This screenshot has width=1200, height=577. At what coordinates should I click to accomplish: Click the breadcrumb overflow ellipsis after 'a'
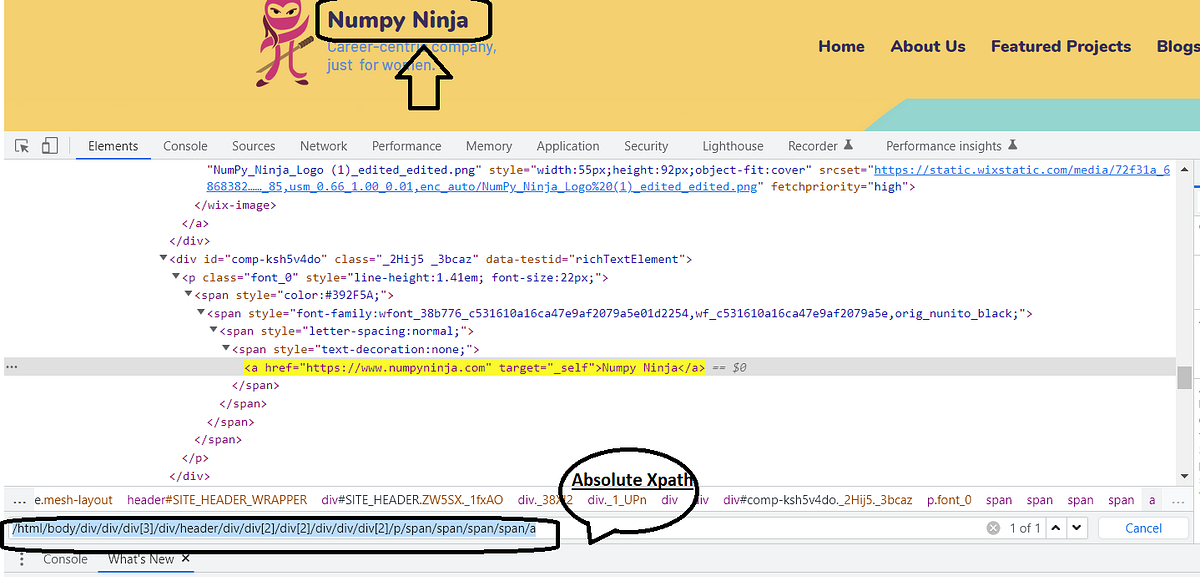[1178, 500]
